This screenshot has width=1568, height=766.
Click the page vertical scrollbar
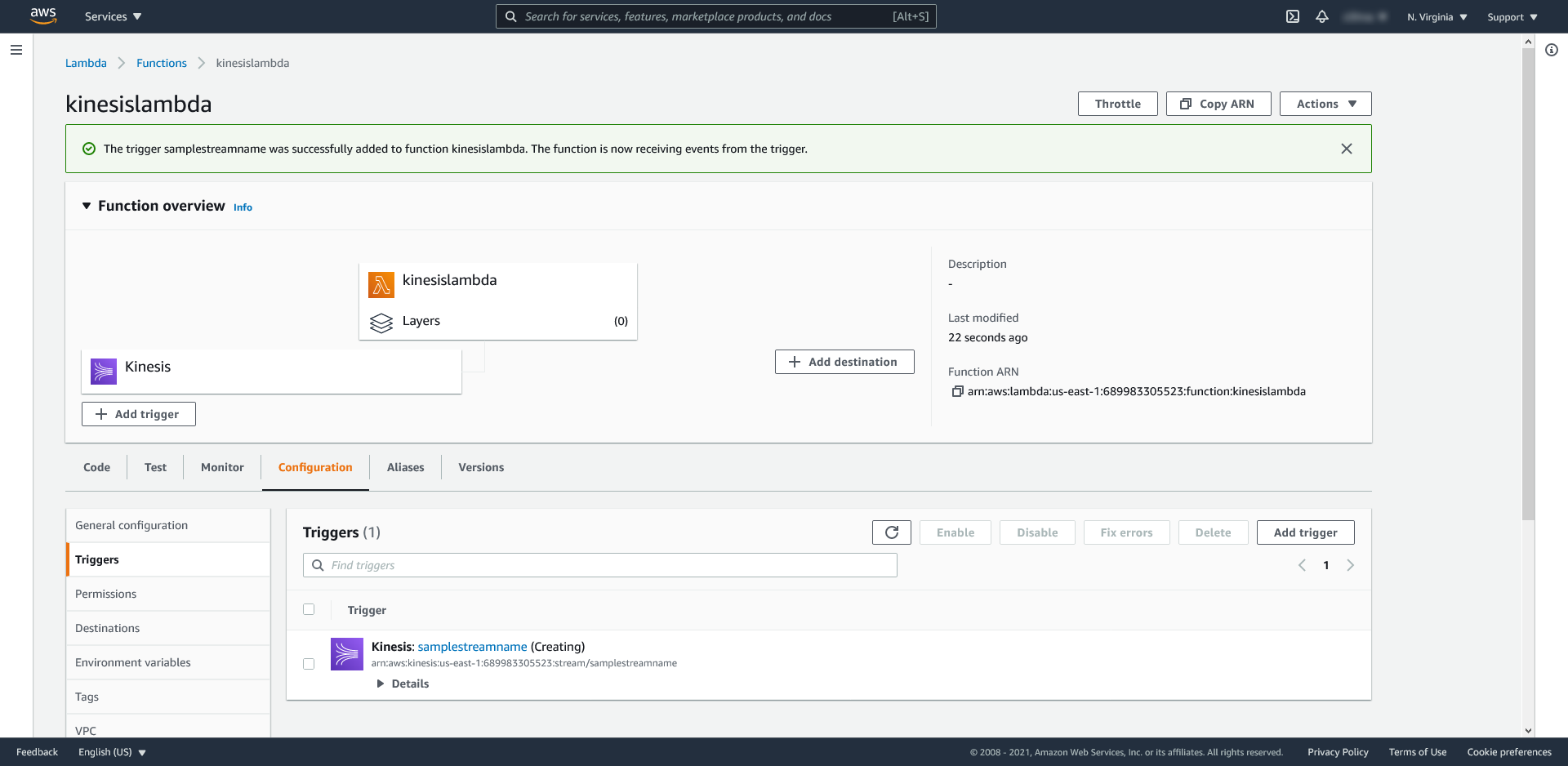click(x=1528, y=283)
